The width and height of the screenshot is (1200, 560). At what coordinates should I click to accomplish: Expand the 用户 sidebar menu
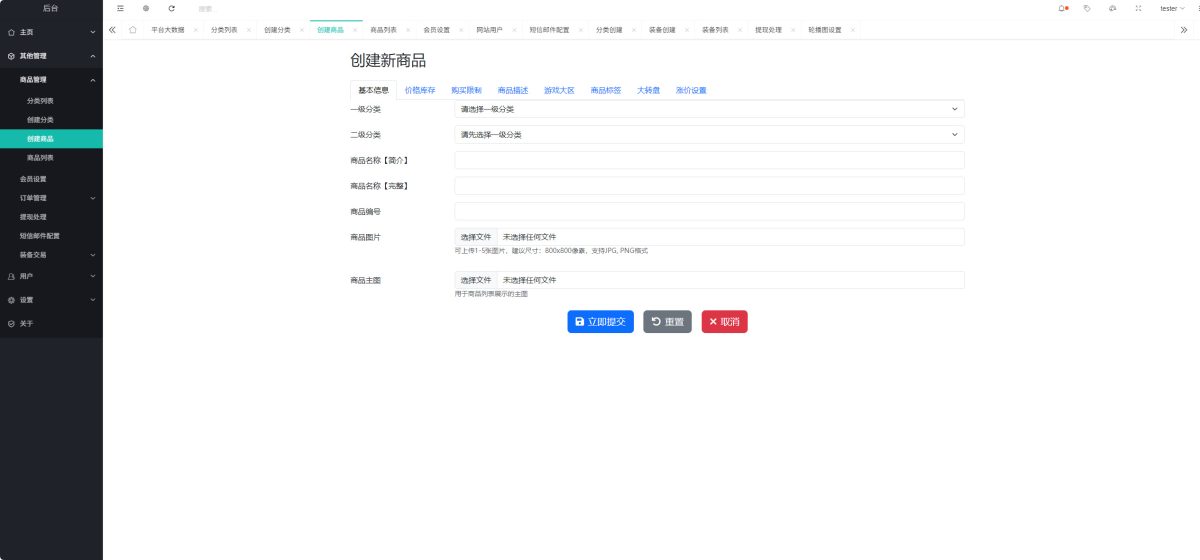tap(51, 276)
